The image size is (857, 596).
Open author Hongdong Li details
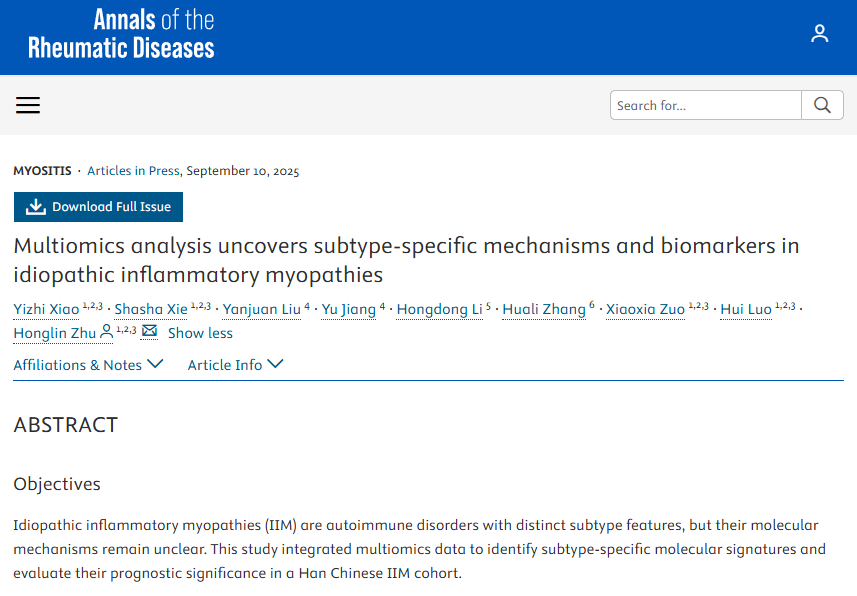click(x=439, y=309)
